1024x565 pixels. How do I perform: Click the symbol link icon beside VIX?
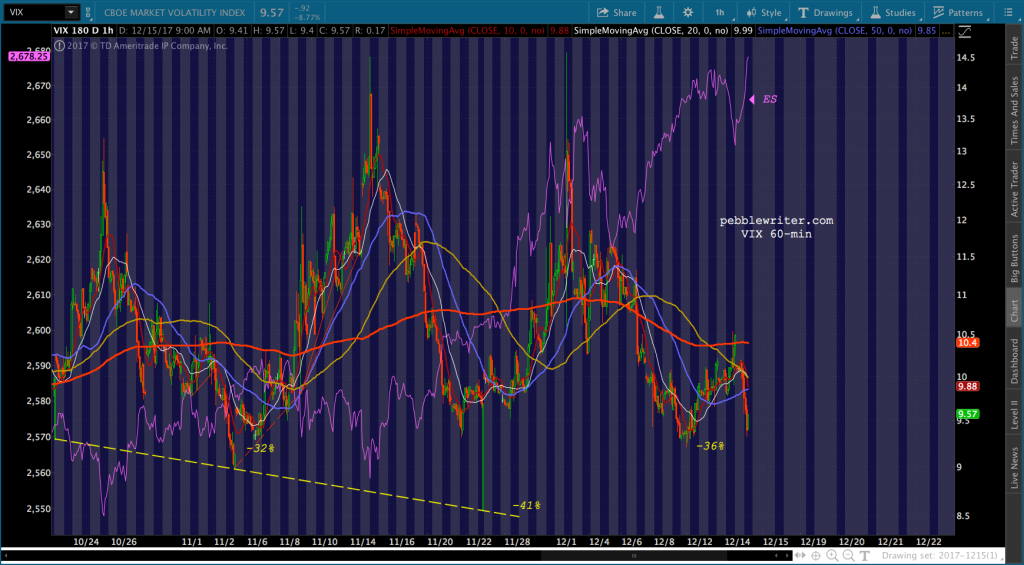point(88,12)
